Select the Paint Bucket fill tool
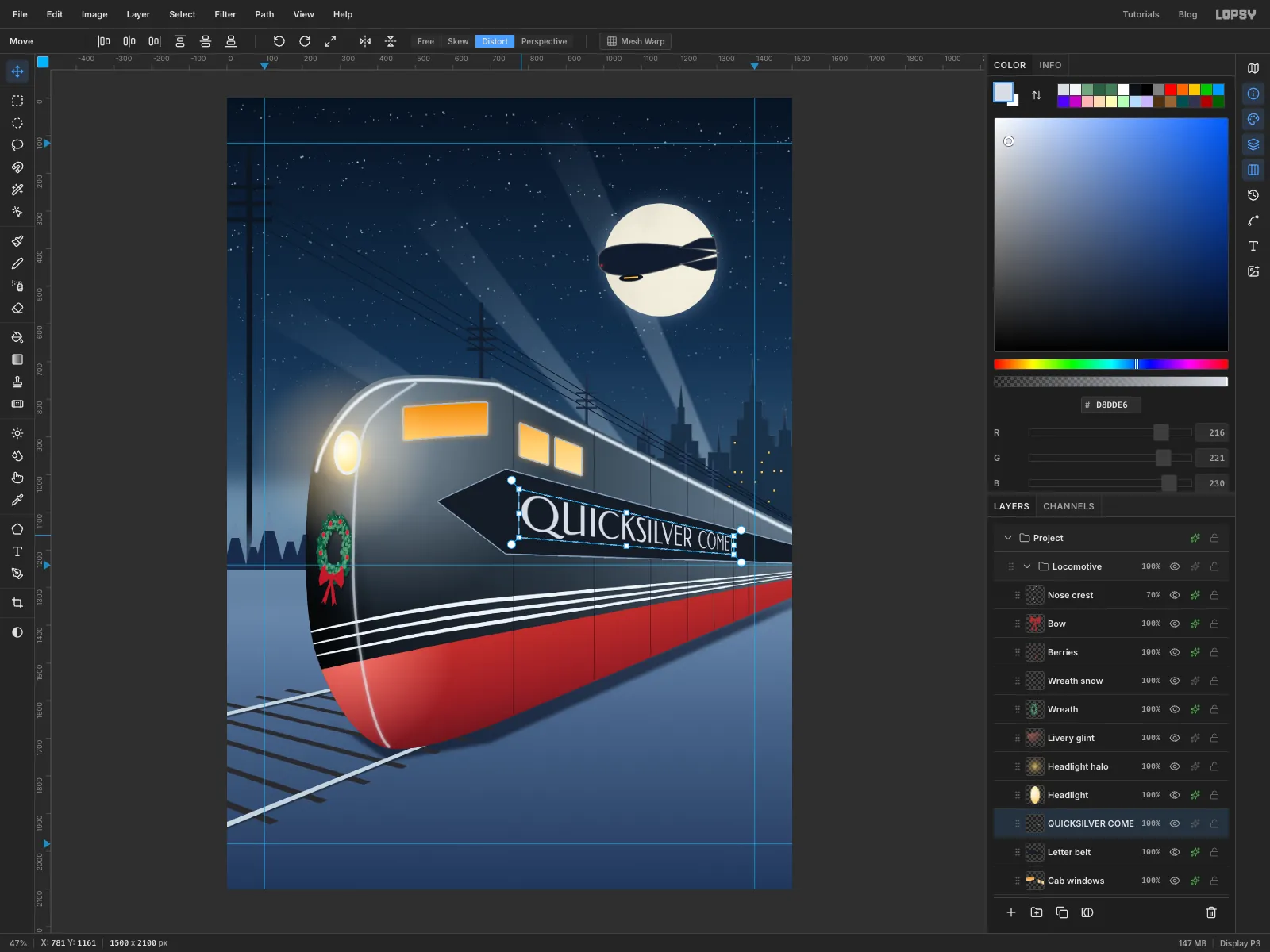The width and height of the screenshot is (1270, 952). point(17,337)
